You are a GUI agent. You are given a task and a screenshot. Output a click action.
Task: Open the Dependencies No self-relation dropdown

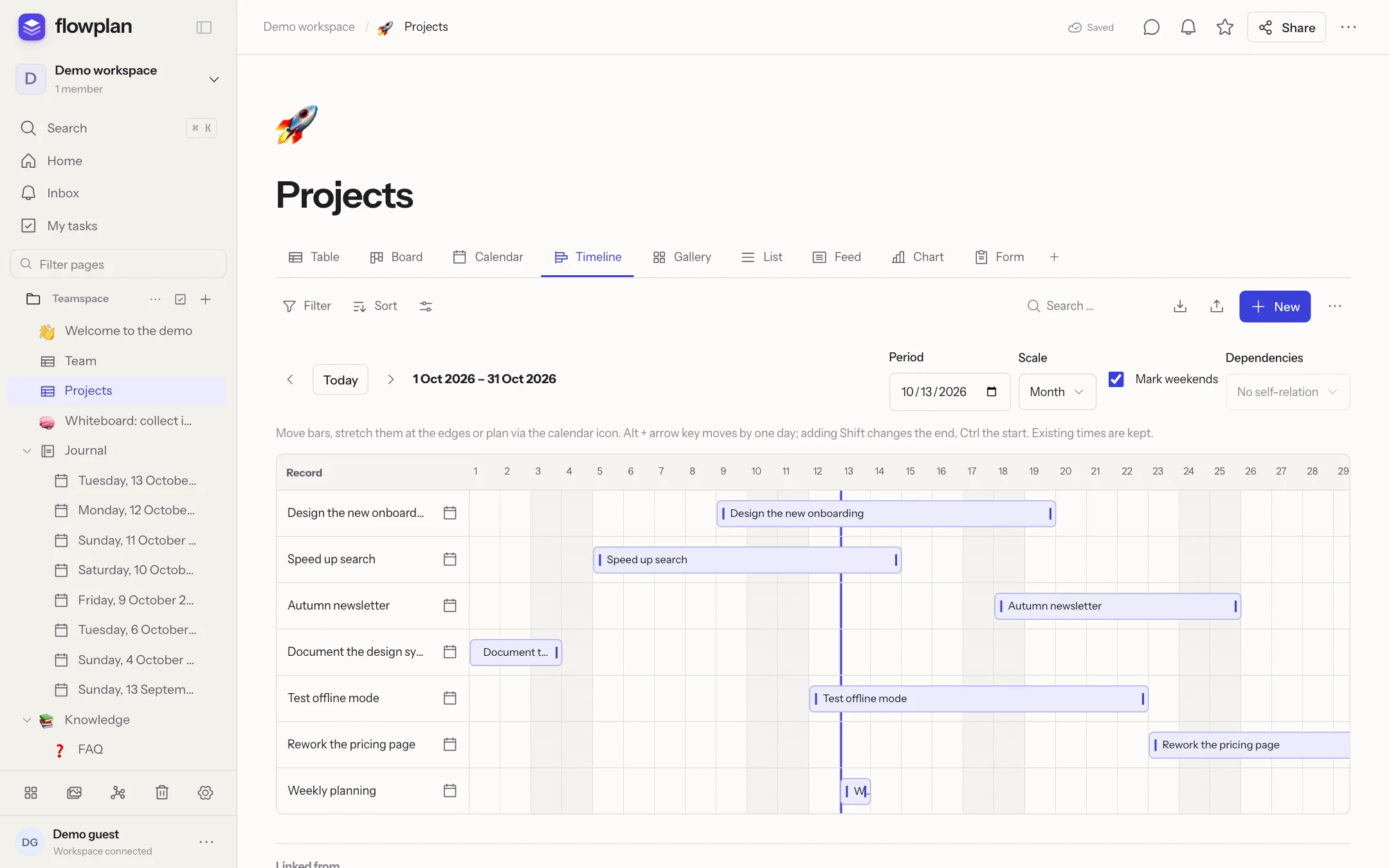[x=1287, y=392]
